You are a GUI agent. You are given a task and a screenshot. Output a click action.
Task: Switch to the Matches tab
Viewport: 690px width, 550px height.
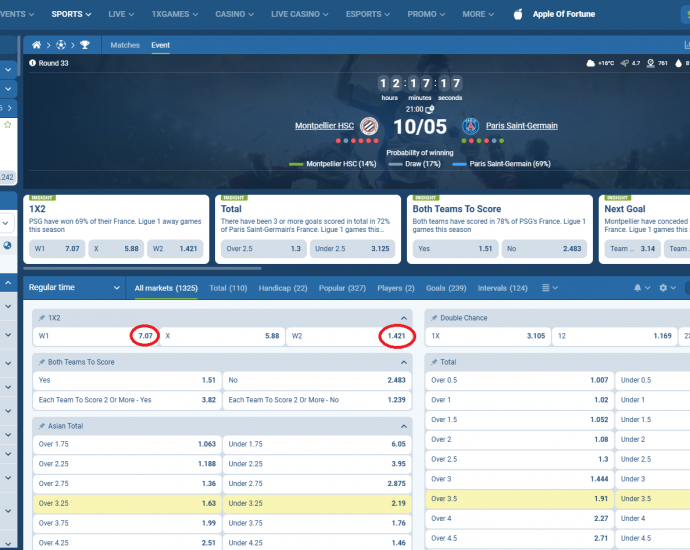125,45
